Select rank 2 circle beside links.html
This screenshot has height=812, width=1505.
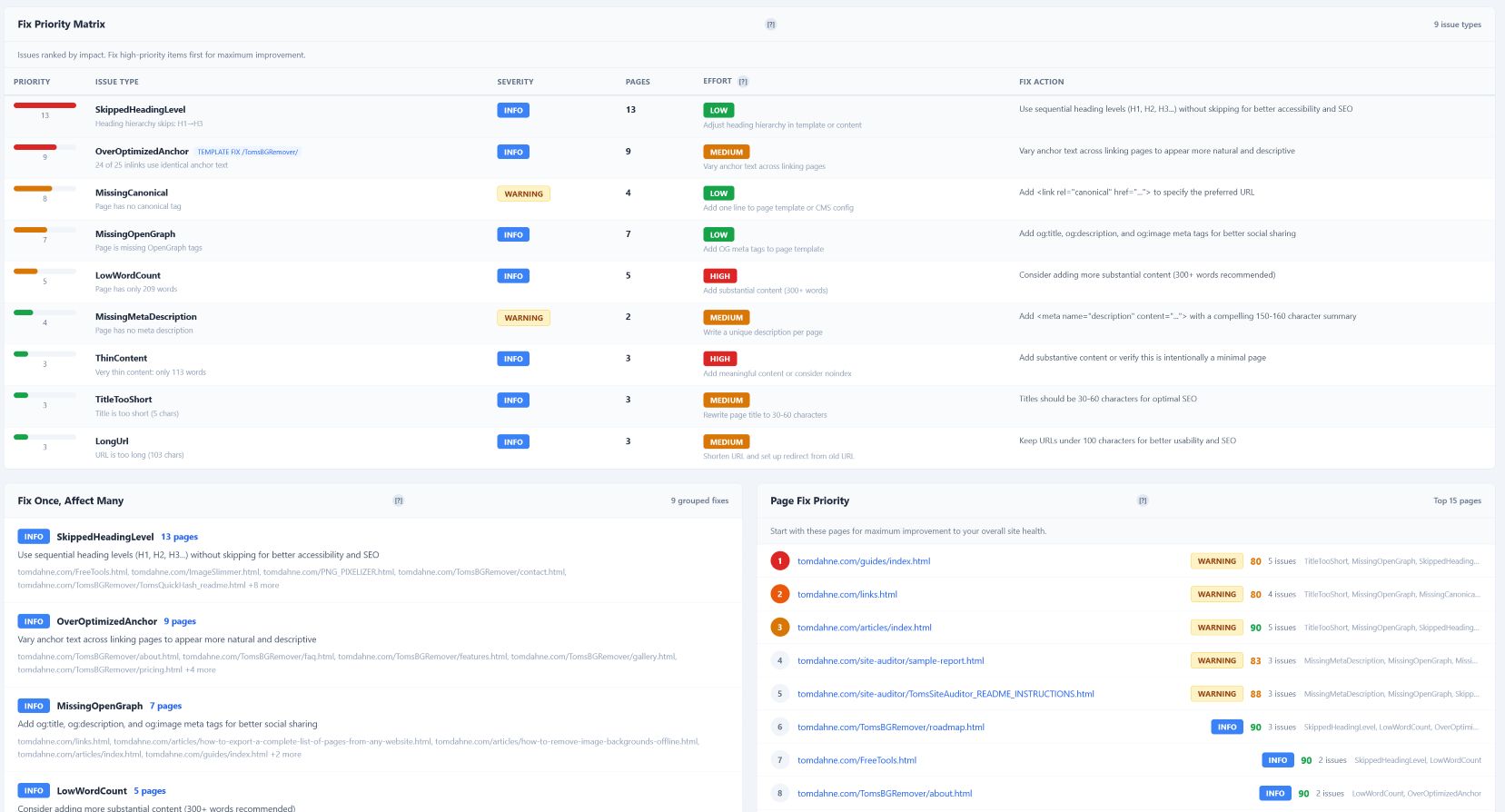tap(779, 594)
